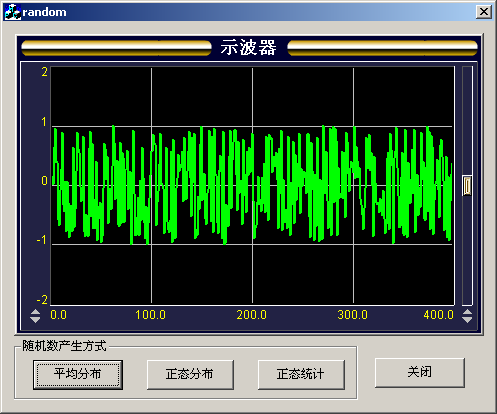Click the slider track below the thumb
The width and height of the screenshot is (497, 414).
coord(467,250)
